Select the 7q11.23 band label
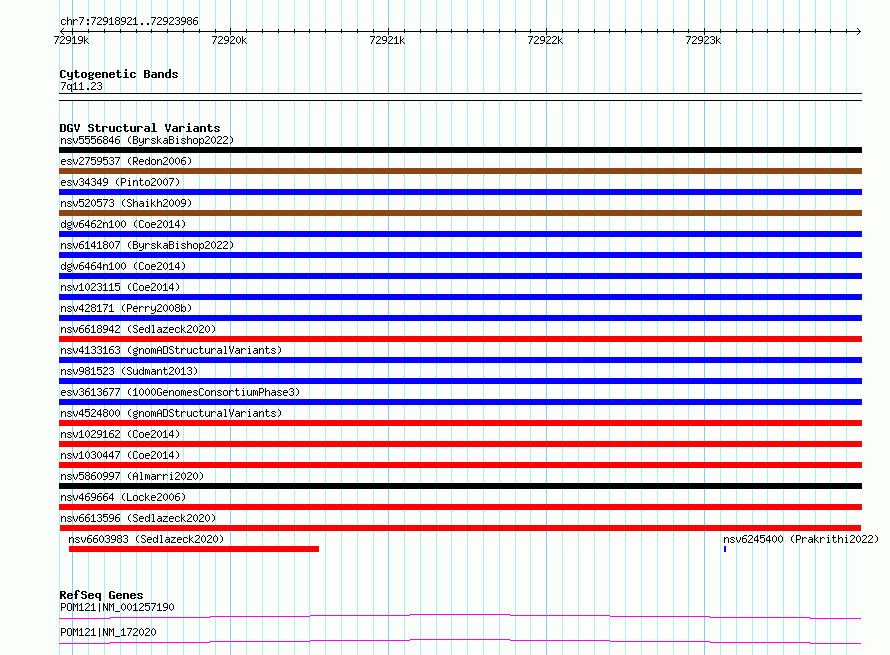Viewport: 890px width, 655px height. [x=81, y=86]
